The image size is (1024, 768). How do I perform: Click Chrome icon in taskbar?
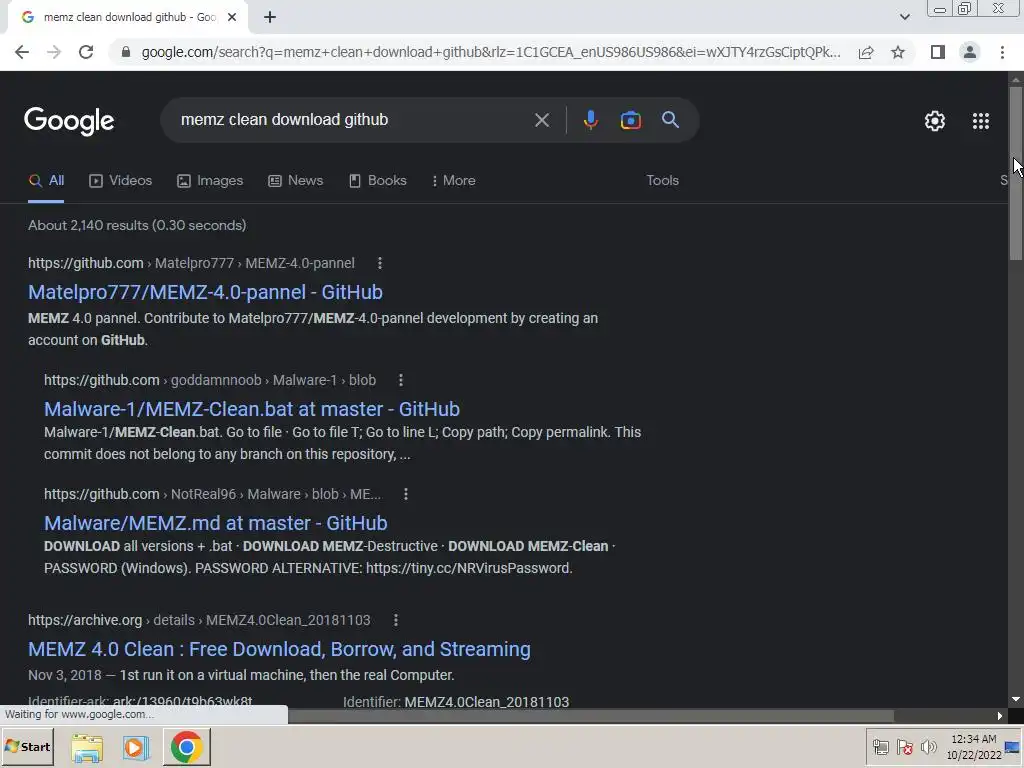(187, 747)
